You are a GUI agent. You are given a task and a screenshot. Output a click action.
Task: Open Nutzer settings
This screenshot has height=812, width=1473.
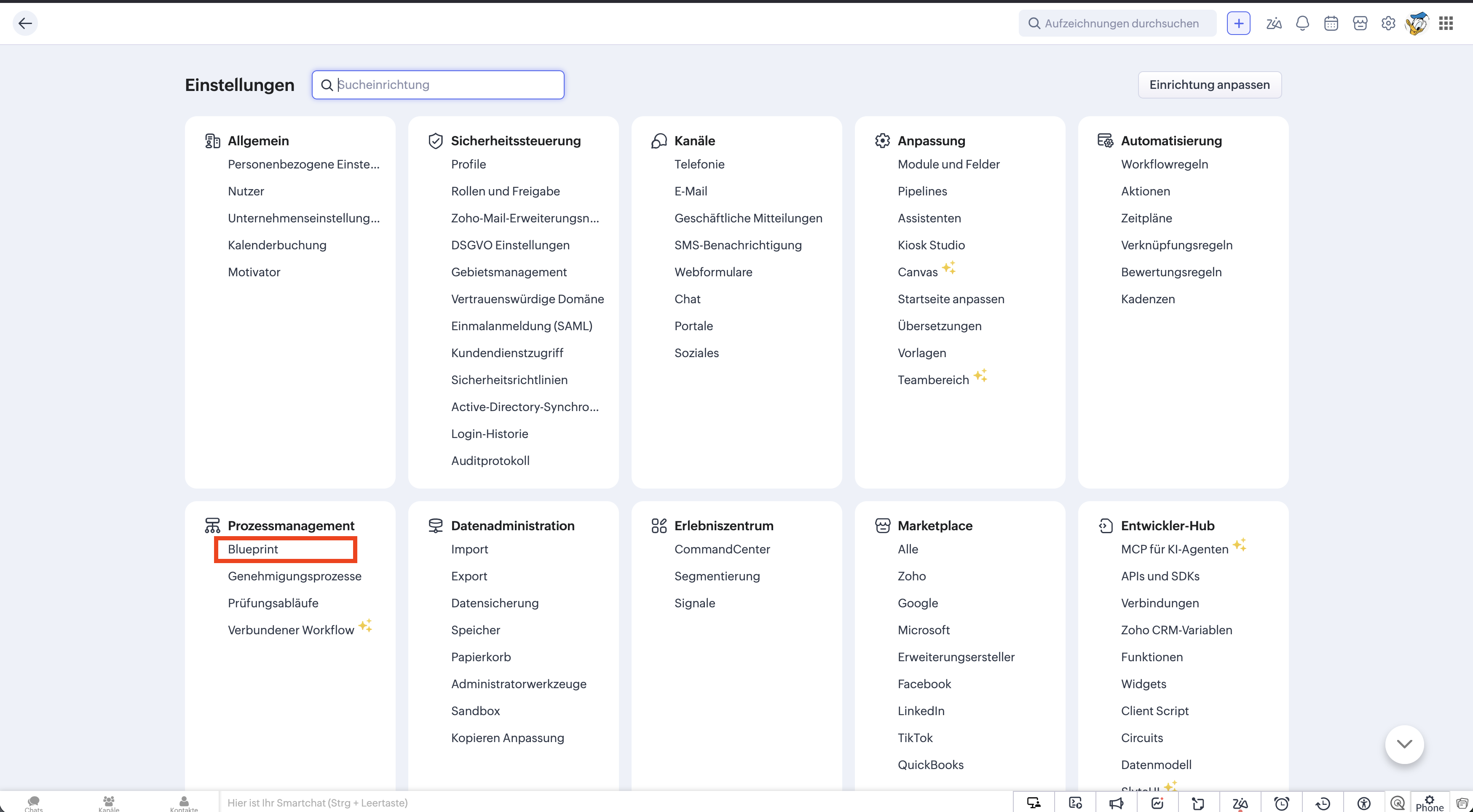click(246, 191)
